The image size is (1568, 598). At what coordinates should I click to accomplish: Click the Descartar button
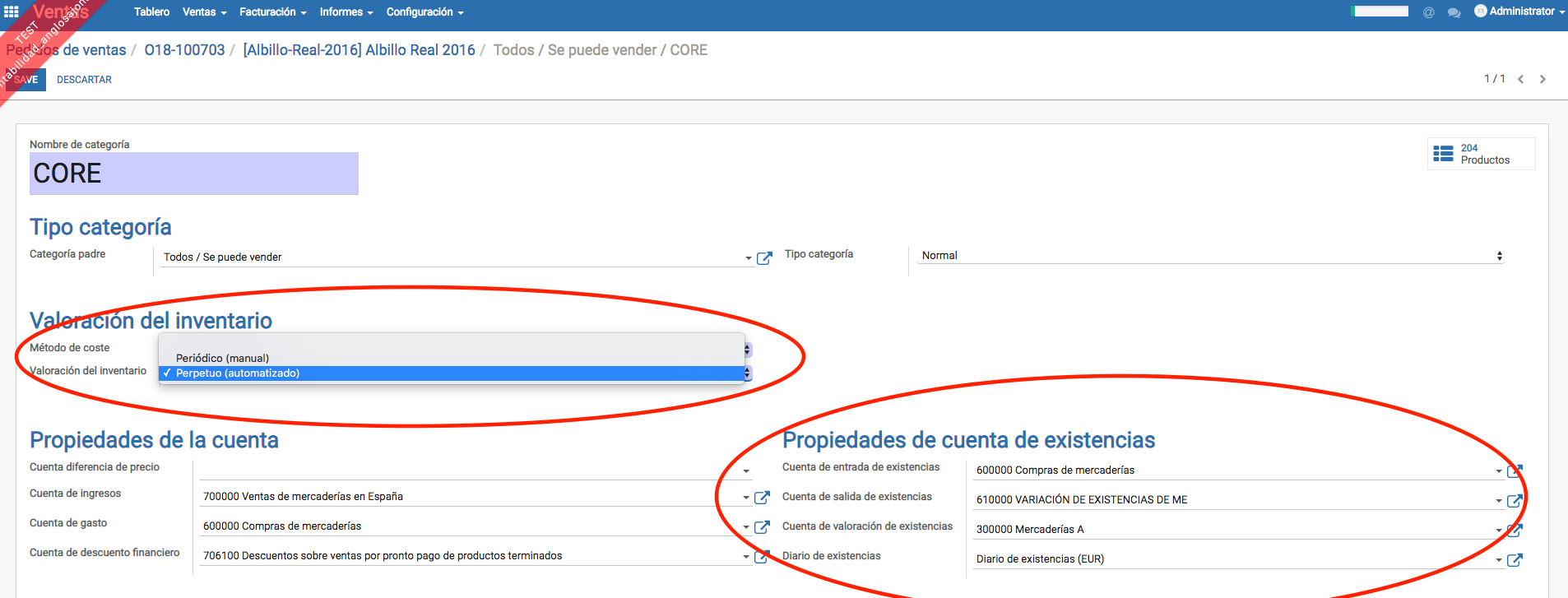point(84,80)
